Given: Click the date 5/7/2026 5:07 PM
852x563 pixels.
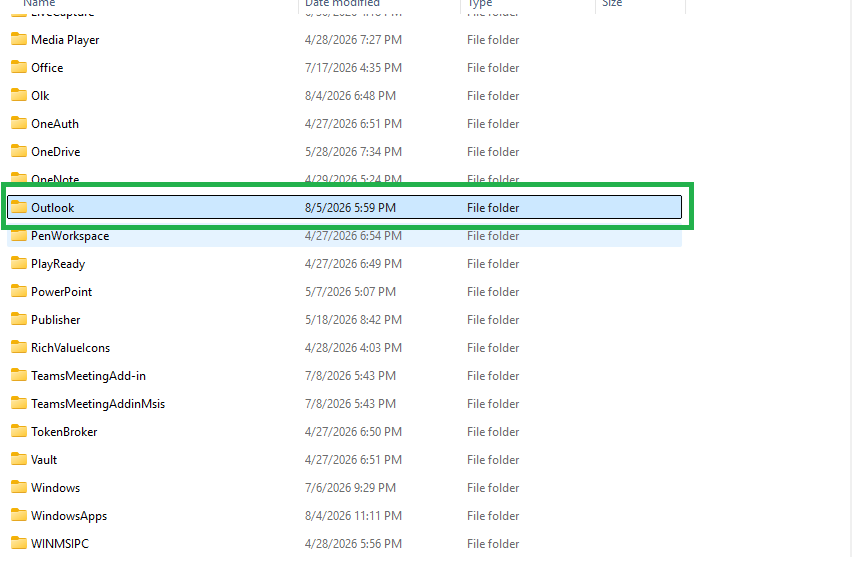Looking at the screenshot, I should (x=350, y=292).
